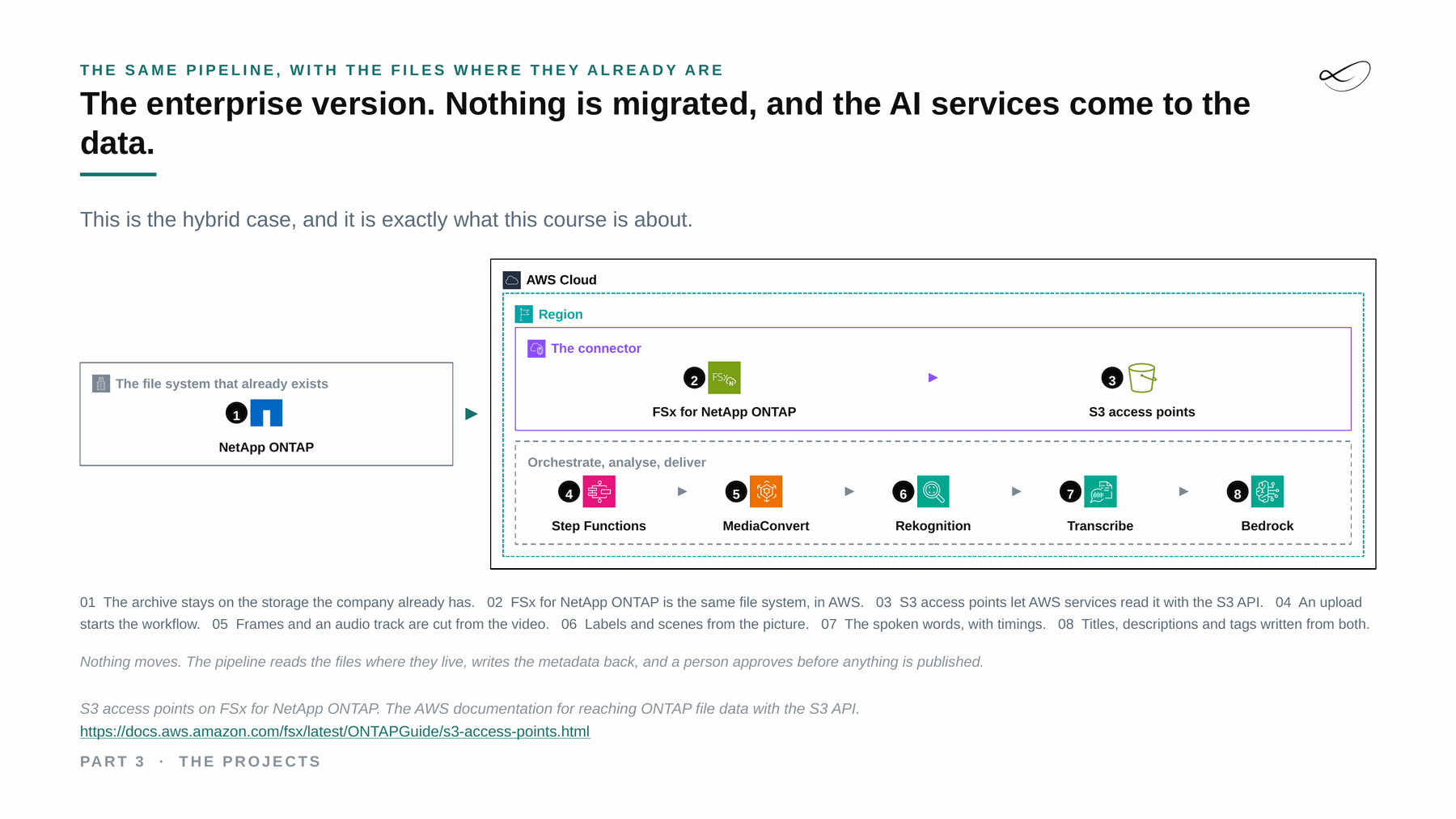Click the Transcribe service icon

click(1100, 491)
